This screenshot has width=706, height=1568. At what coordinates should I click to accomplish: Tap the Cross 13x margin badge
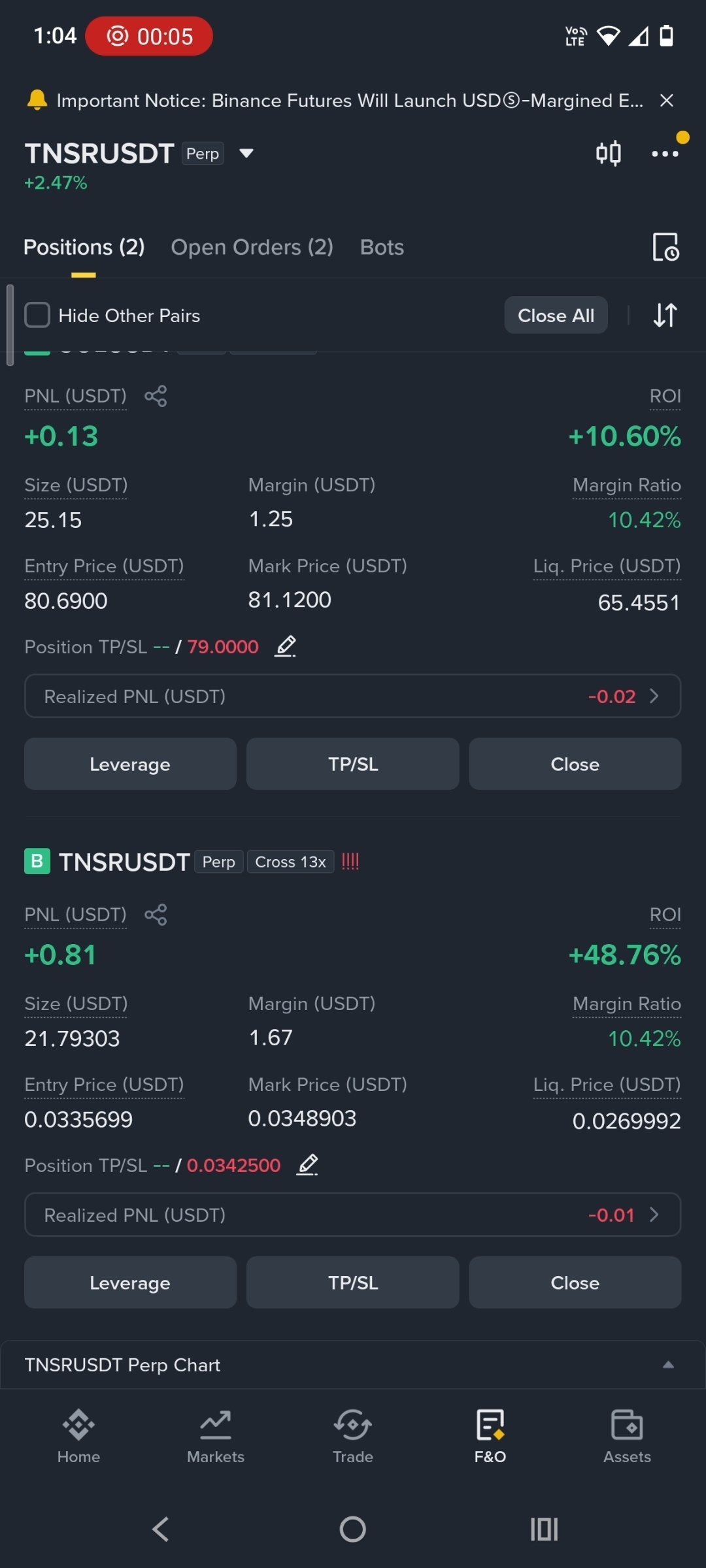click(x=290, y=862)
